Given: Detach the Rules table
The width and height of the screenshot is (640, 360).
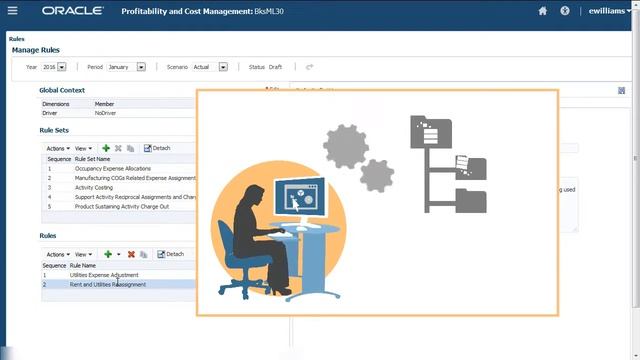Looking at the screenshot, I should coord(171,254).
